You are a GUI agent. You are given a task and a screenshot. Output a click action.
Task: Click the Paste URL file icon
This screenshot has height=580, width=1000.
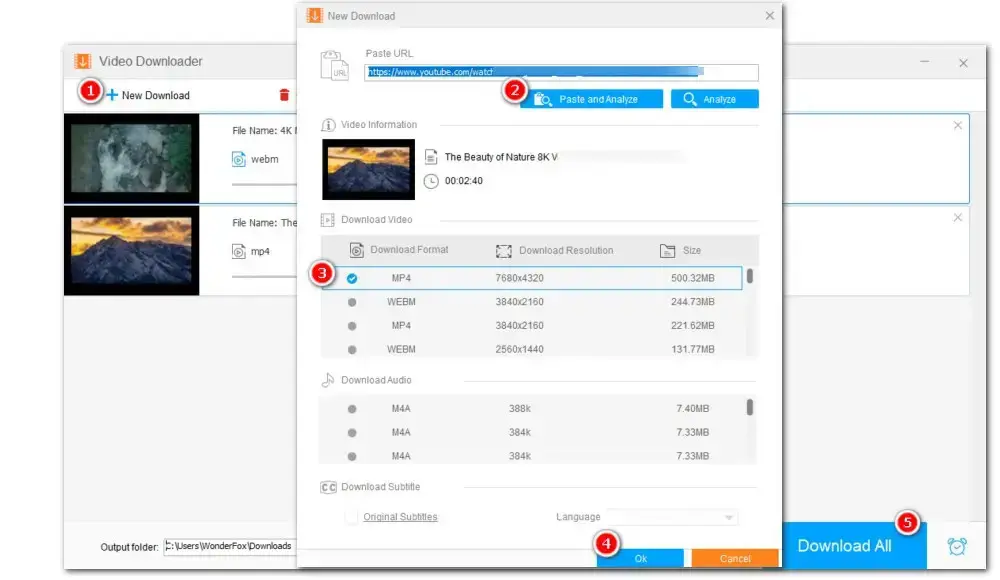point(335,65)
